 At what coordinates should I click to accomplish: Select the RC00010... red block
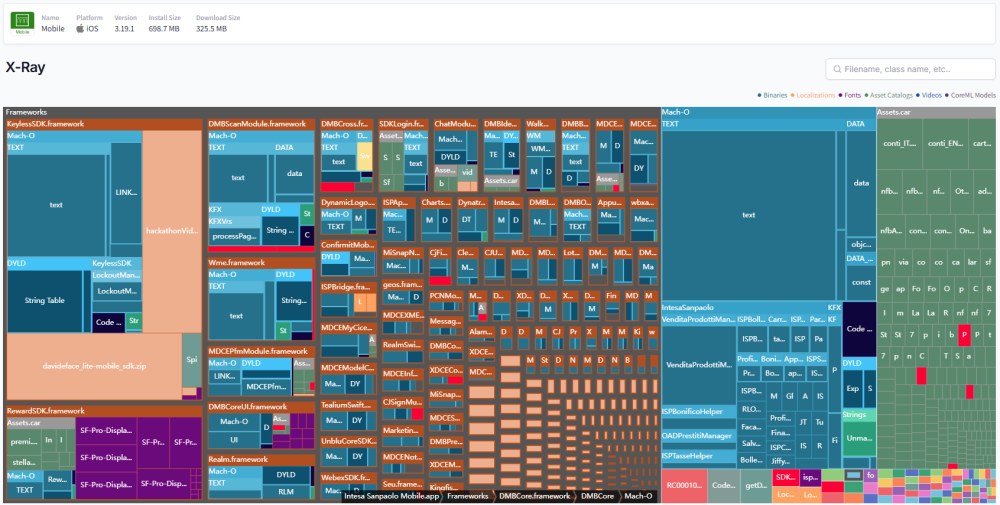(x=684, y=486)
